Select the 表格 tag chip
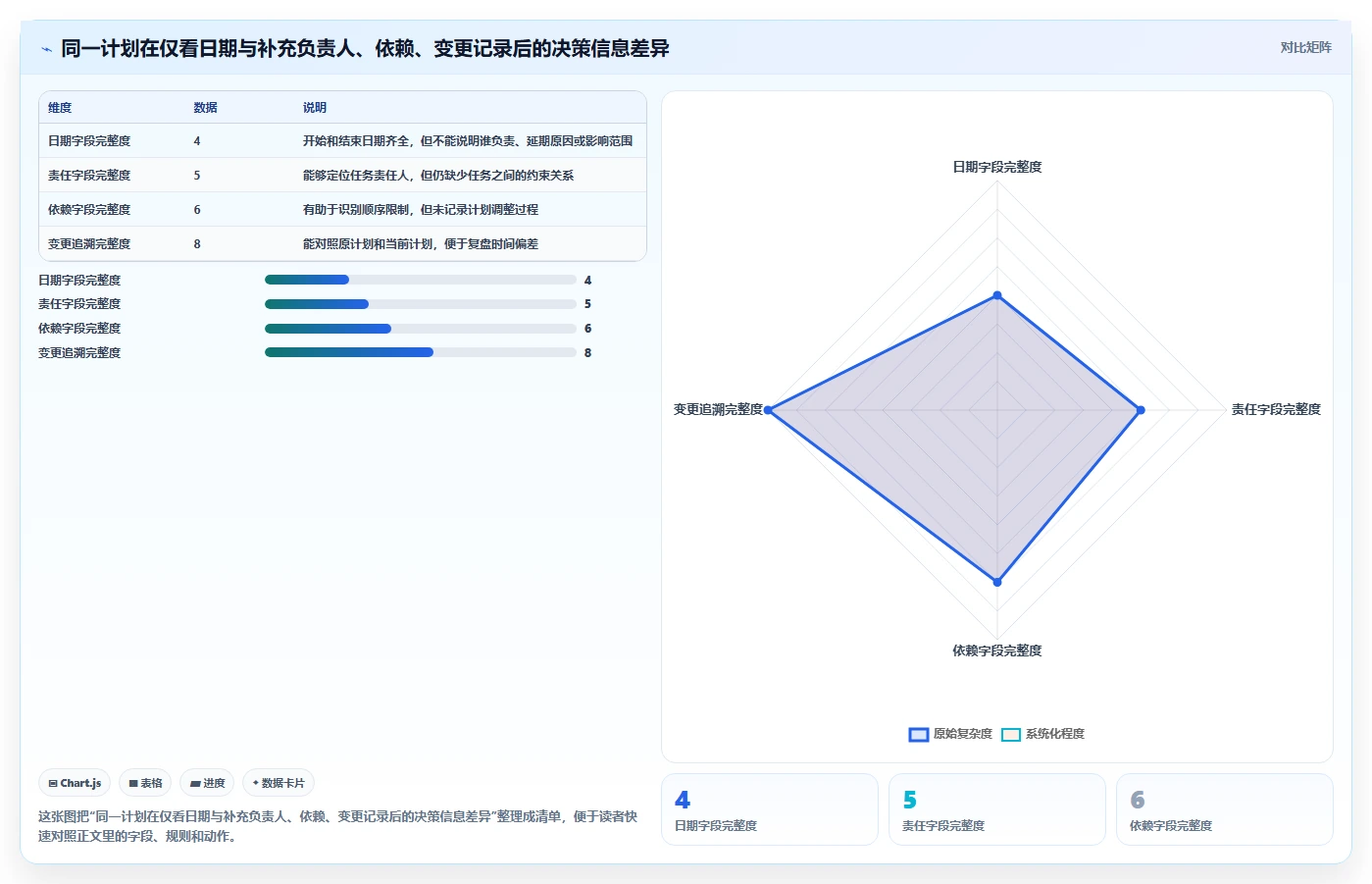Image resolution: width=1372 pixels, height=884 pixels. click(x=145, y=783)
